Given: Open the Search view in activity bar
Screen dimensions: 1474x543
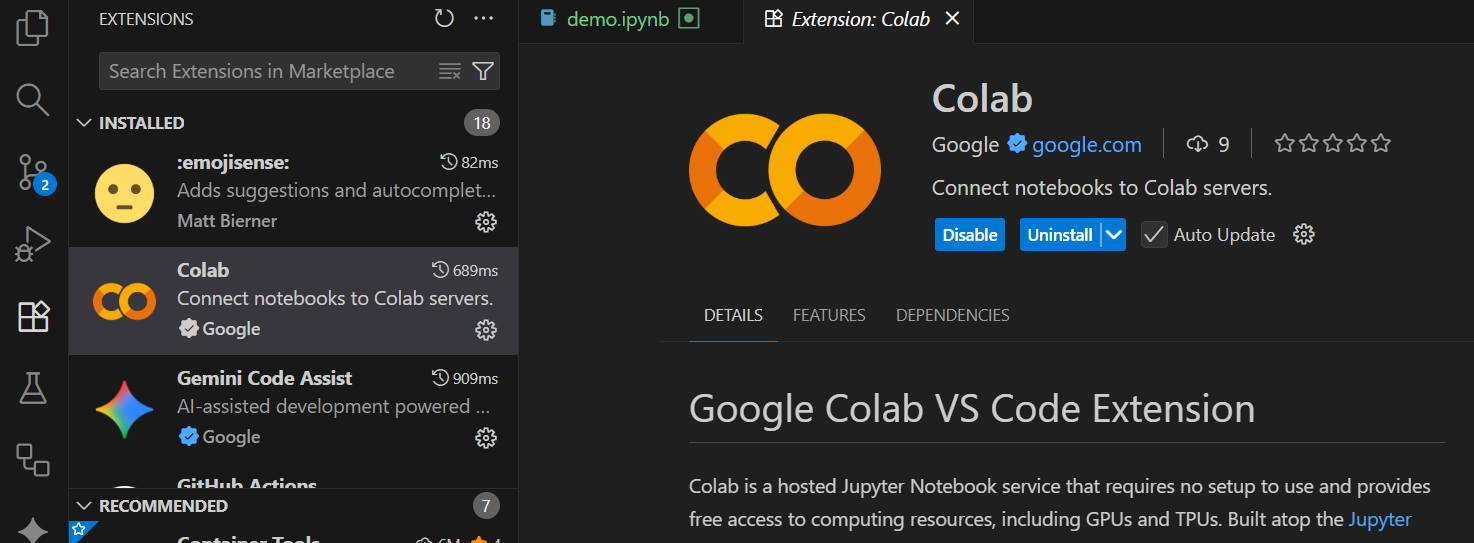Looking at the screenshot, I should click(33, 99).
